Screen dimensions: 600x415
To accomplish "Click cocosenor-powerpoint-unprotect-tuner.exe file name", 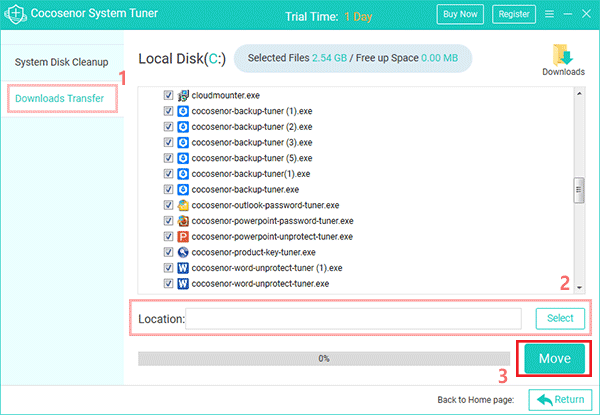I will coord(272,236).
